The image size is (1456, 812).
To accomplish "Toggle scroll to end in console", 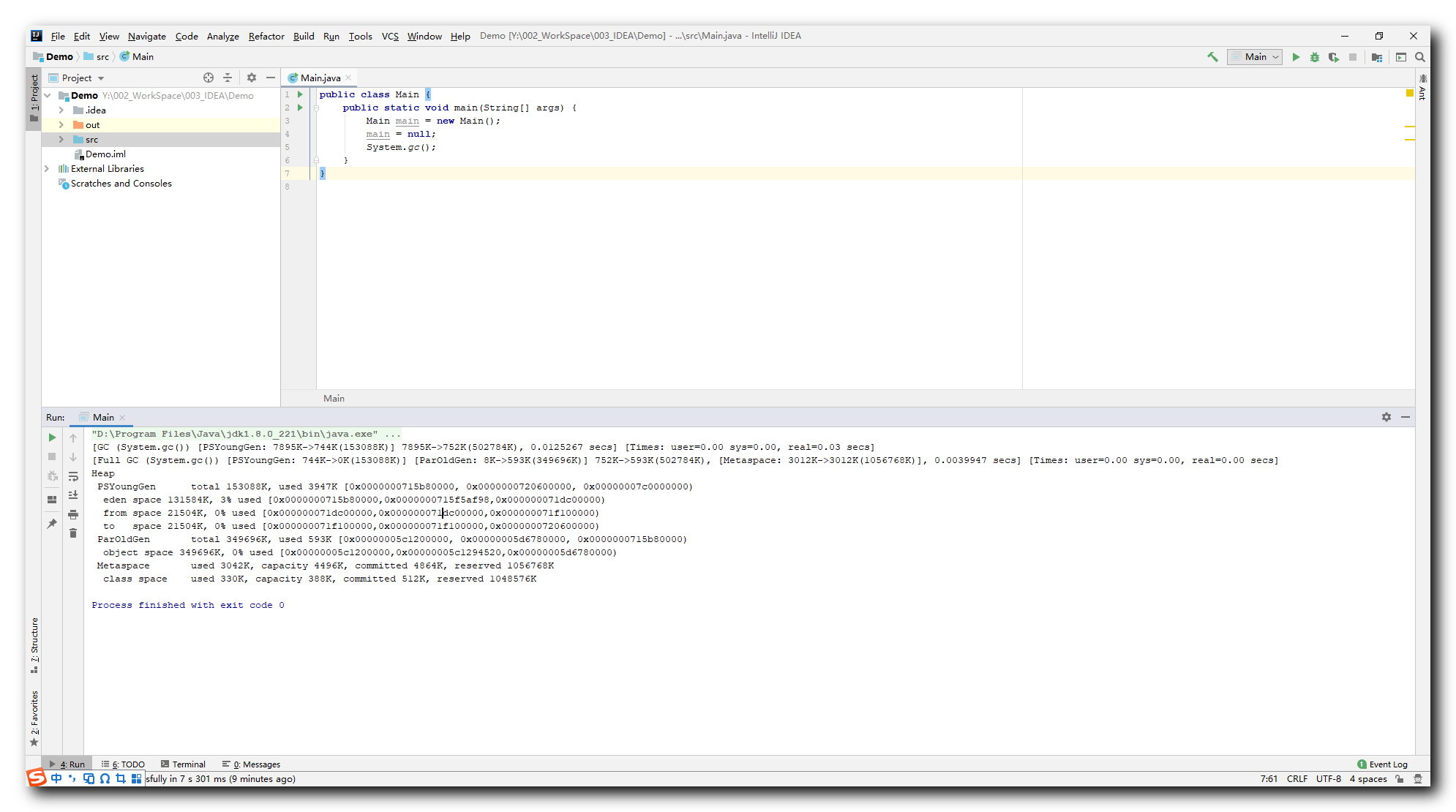I will 73,495.
